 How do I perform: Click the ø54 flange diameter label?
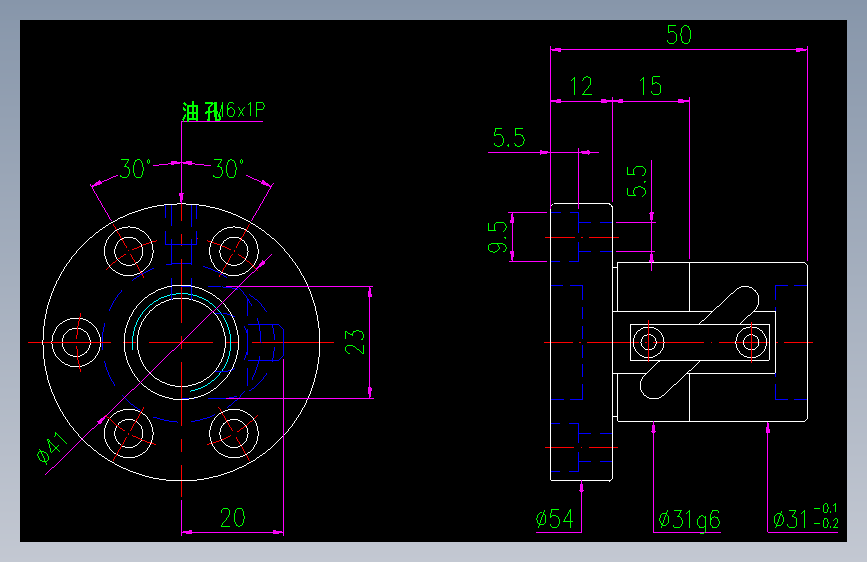coord(555,519)
